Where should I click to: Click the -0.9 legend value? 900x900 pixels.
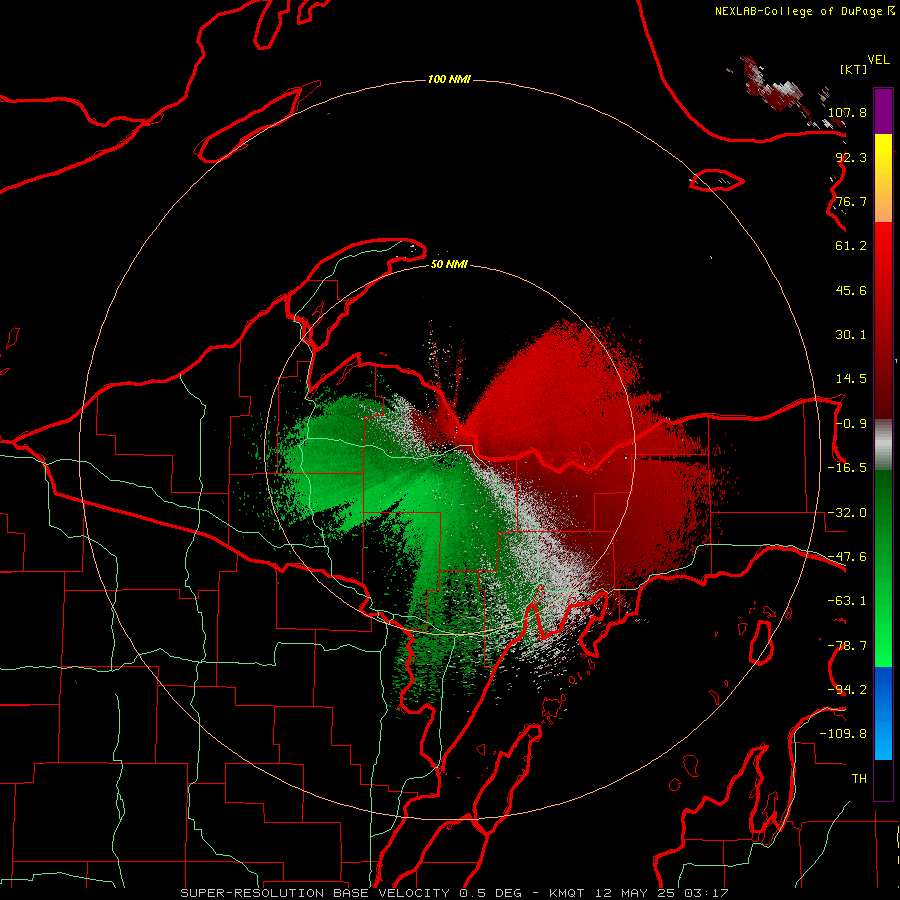point(851,424)
